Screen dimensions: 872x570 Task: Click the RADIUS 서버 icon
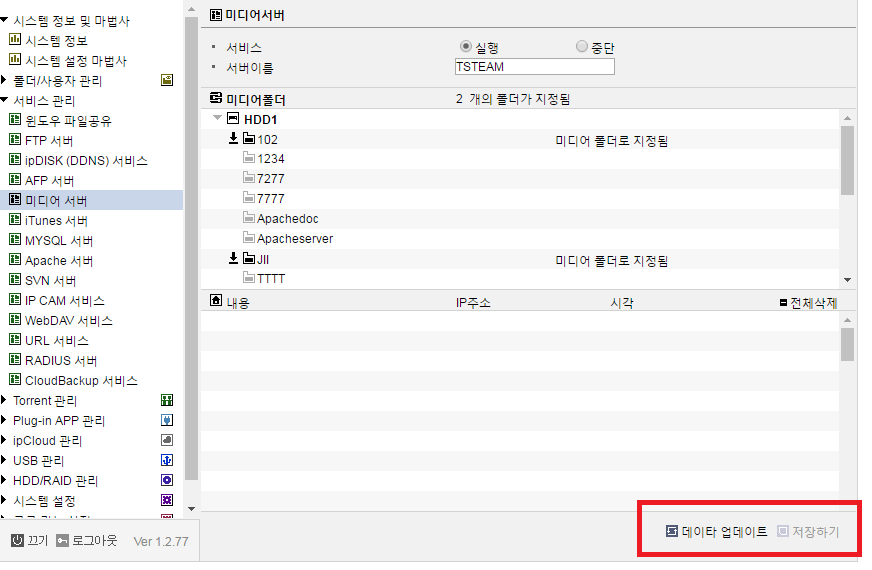(x=15, y=360)
